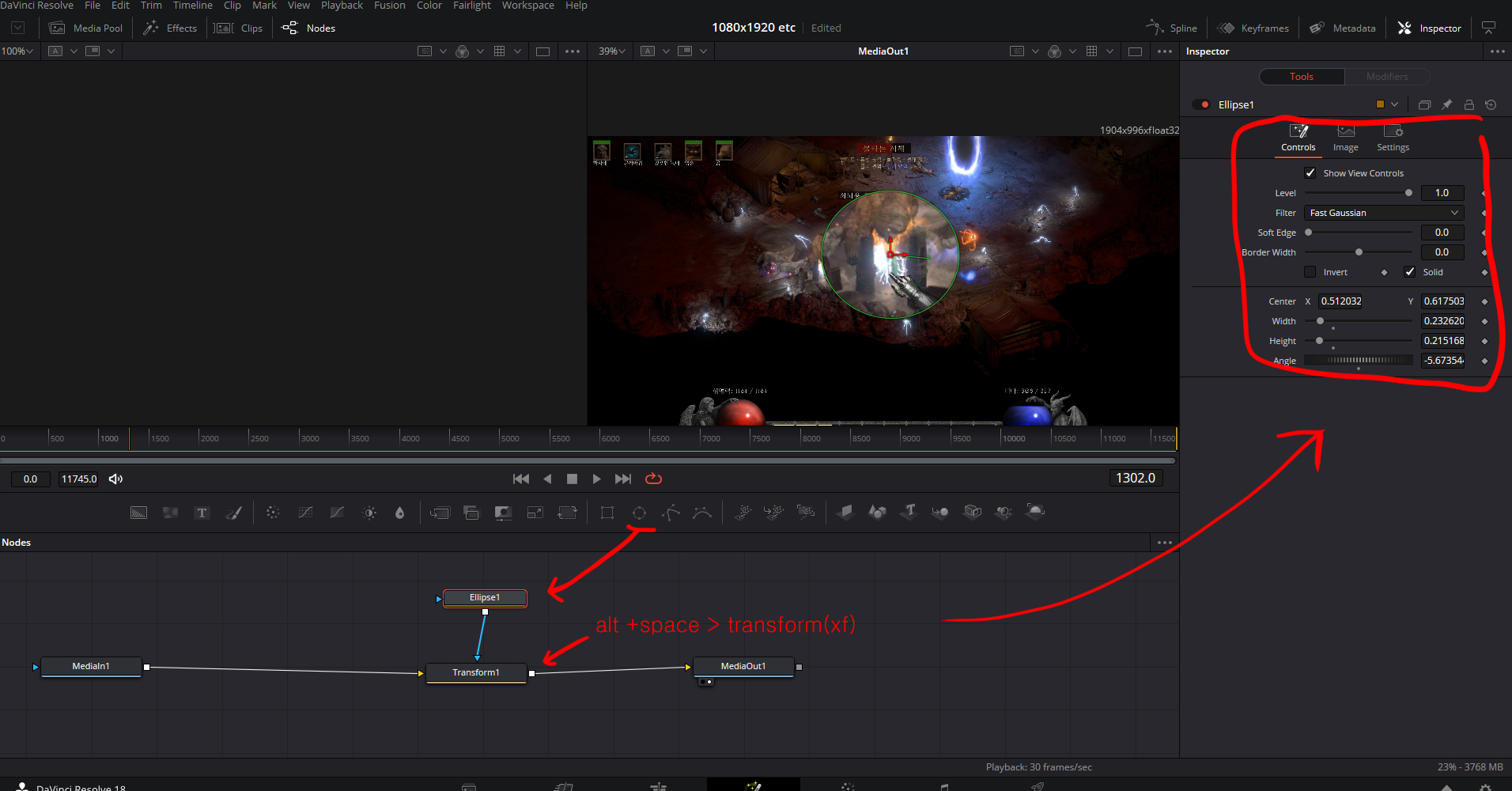
Task: Open the Playback menu
Action: [x=342, y=6]
